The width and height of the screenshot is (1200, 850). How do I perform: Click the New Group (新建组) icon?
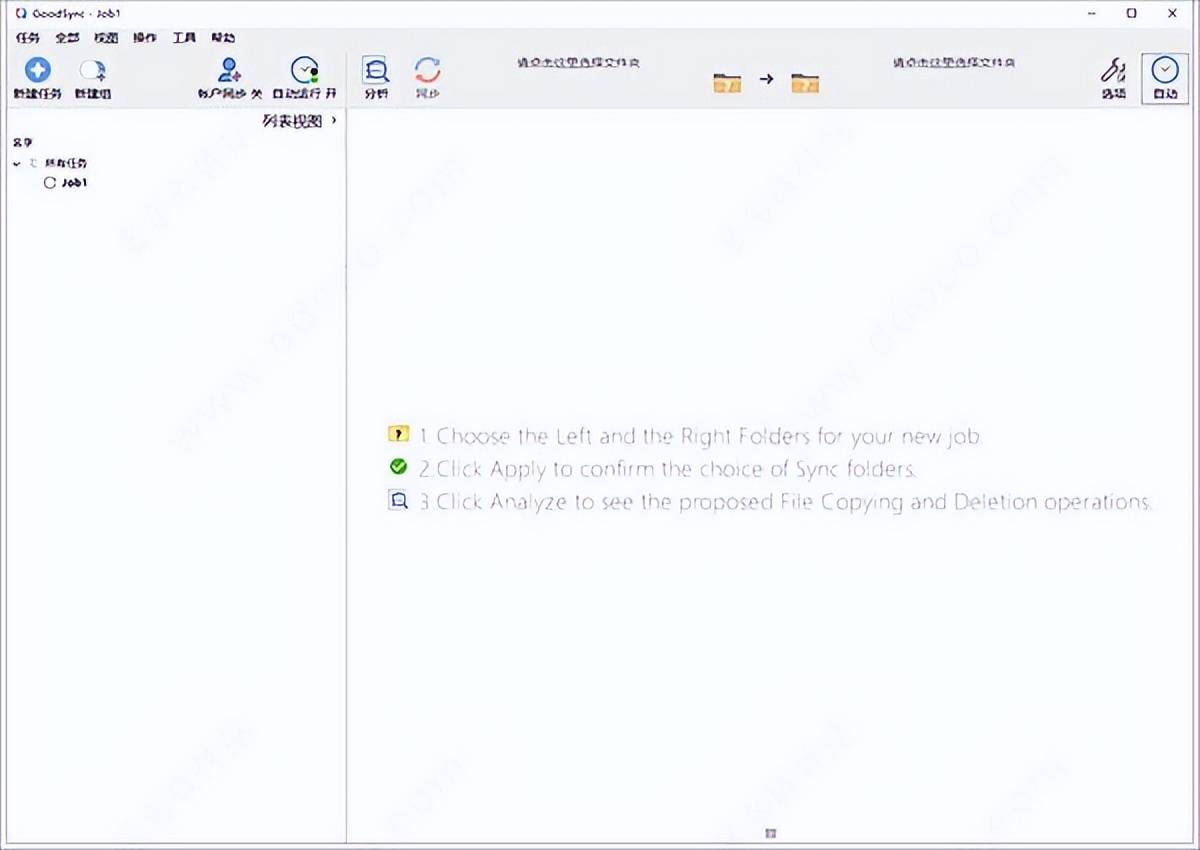pos(93,71)
